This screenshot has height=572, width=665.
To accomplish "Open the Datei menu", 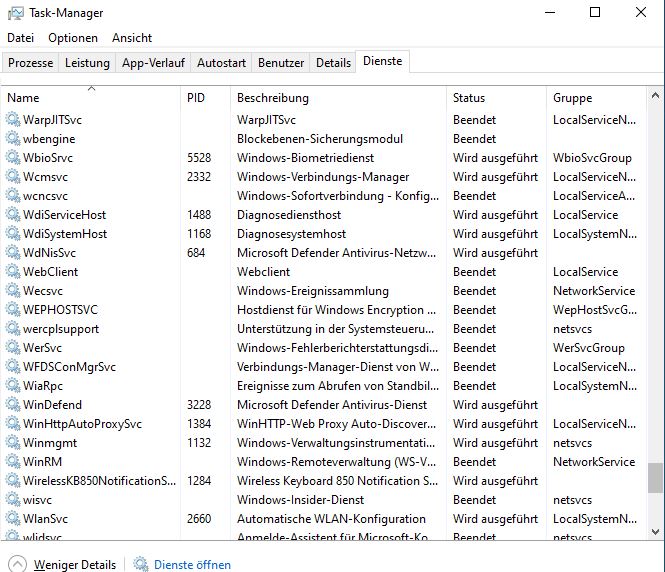I will [x=20, y=38].
